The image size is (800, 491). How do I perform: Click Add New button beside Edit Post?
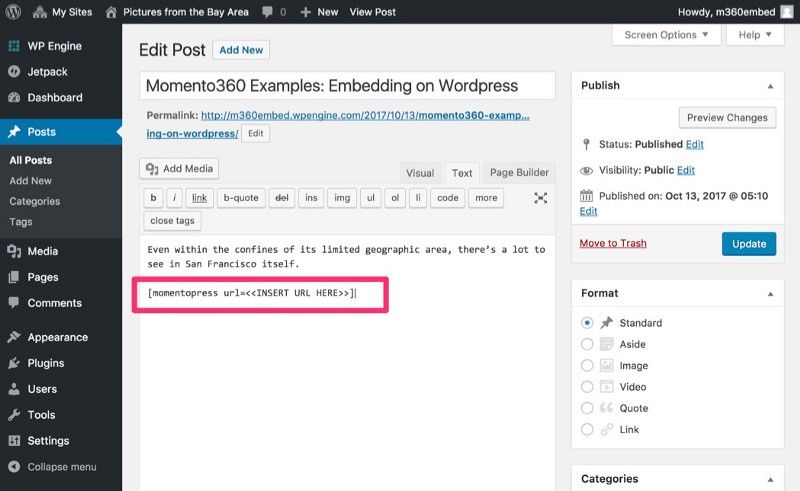click(x=241, y=50)
